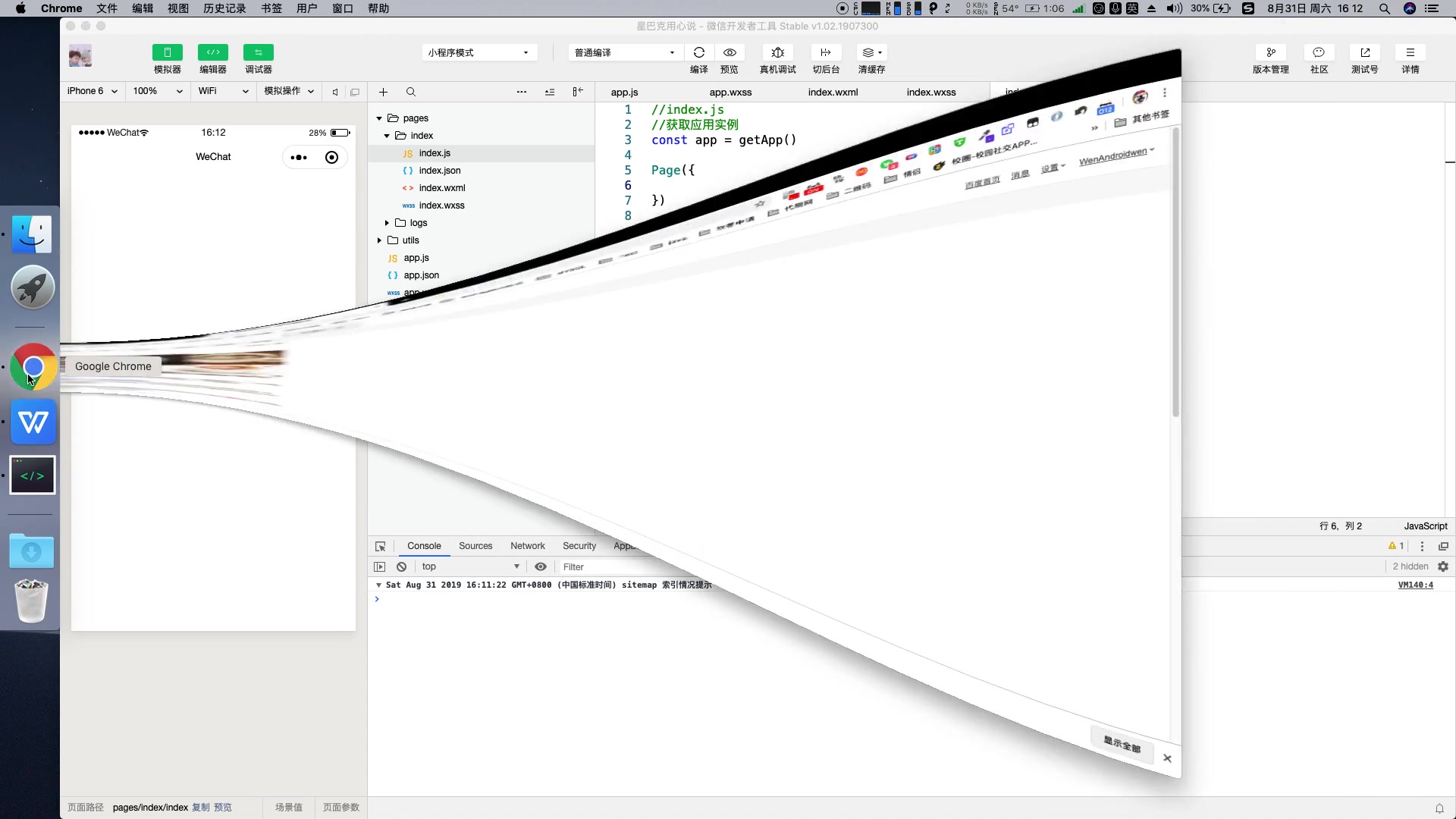Open the app.wxss editor tab
This screenshot has height=819, width=1456.
click(x=730, y=92)
